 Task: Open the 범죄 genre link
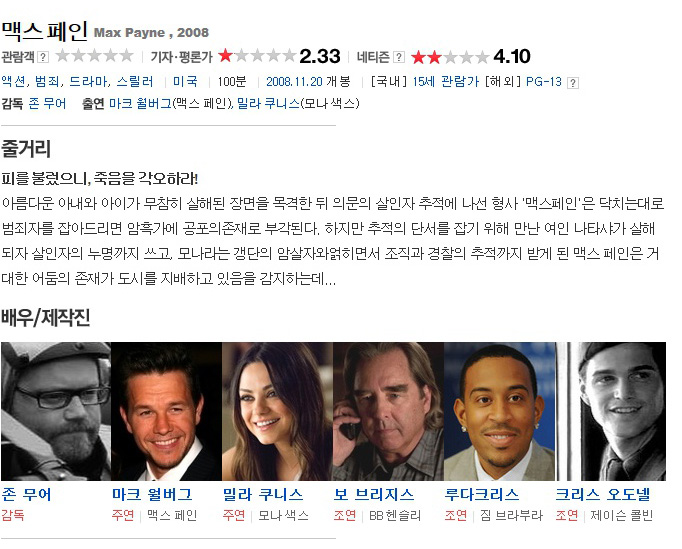pos(47,81)
